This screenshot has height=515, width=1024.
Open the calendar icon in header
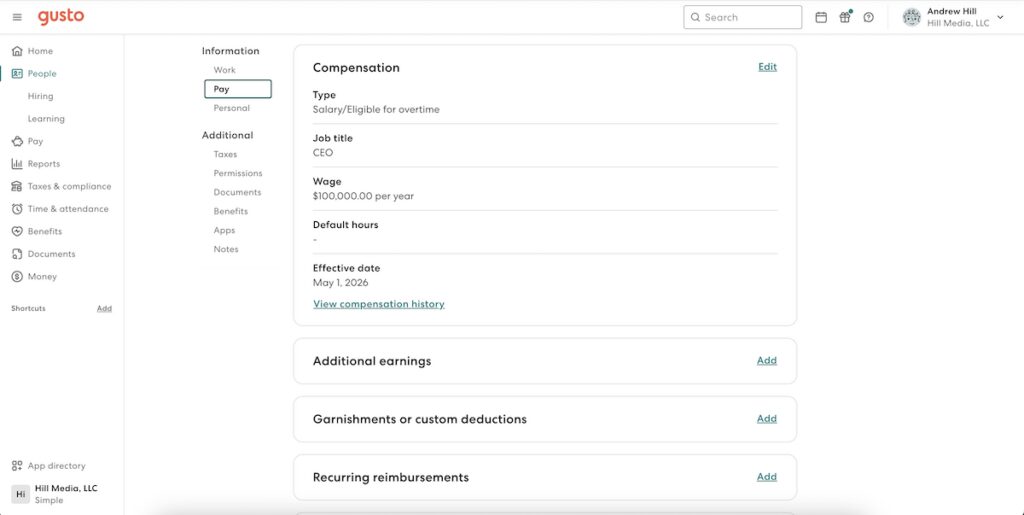(x=821, y=18)
